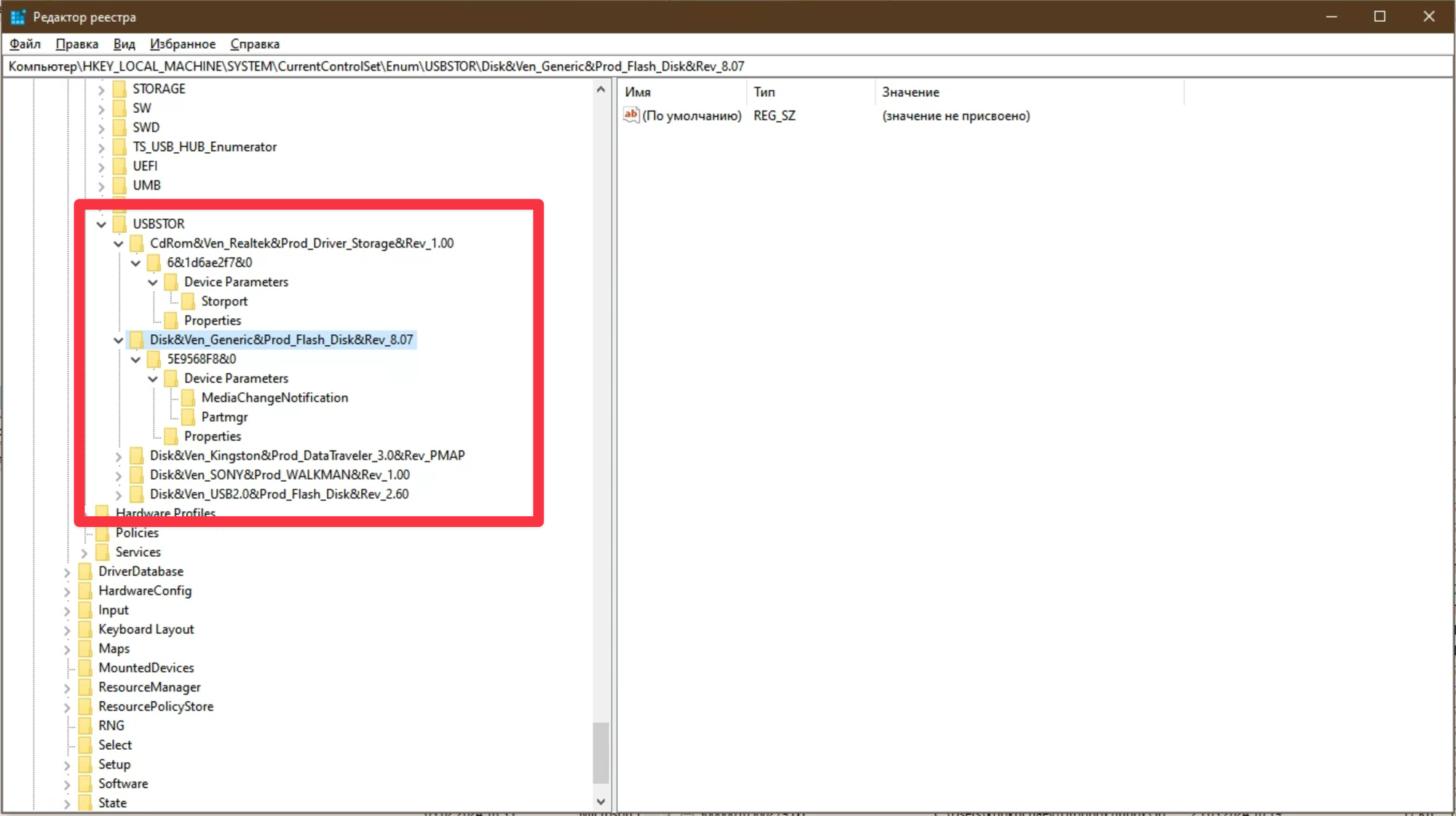Collapse the USBSTOR tree node
1456x816 pixels.
tap(101, 224)
